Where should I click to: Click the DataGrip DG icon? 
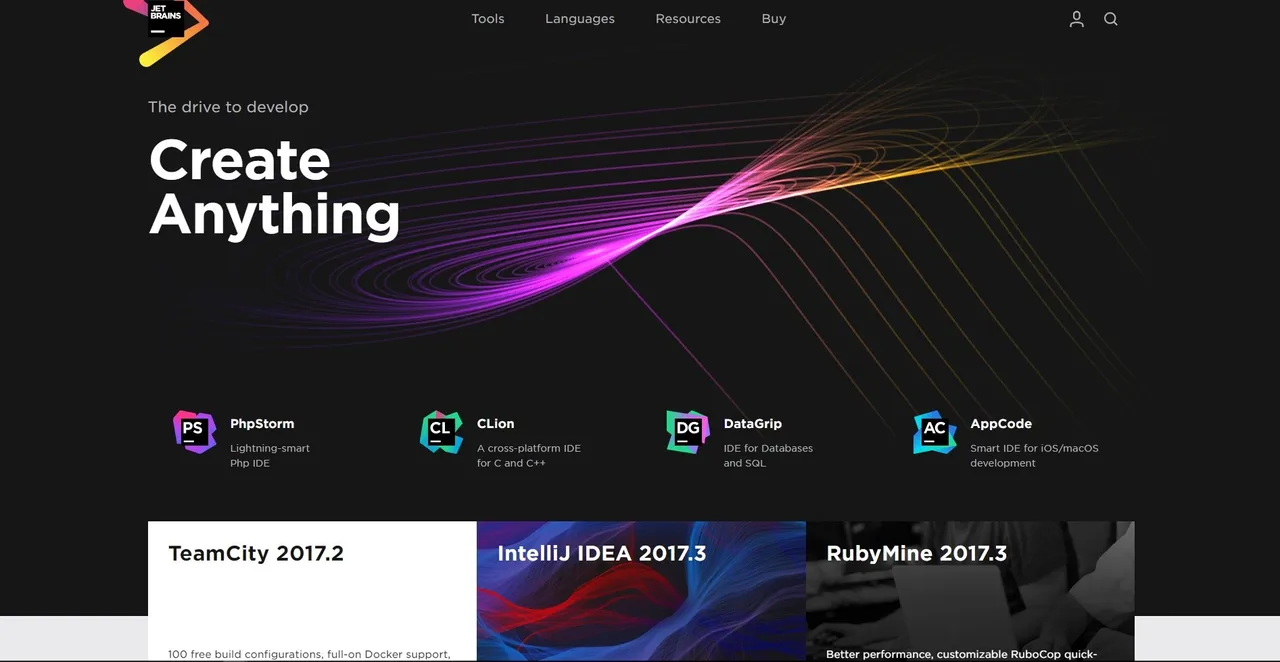tap(688, 432)
